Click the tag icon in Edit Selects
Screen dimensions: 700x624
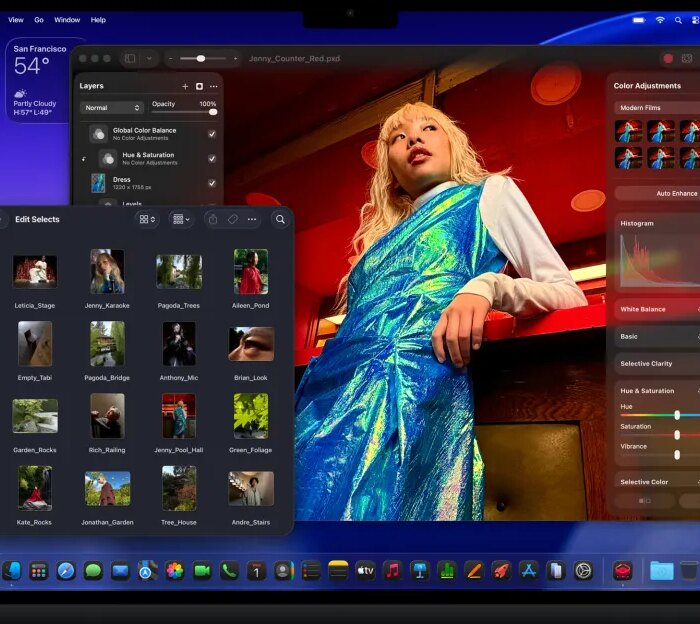232,219
